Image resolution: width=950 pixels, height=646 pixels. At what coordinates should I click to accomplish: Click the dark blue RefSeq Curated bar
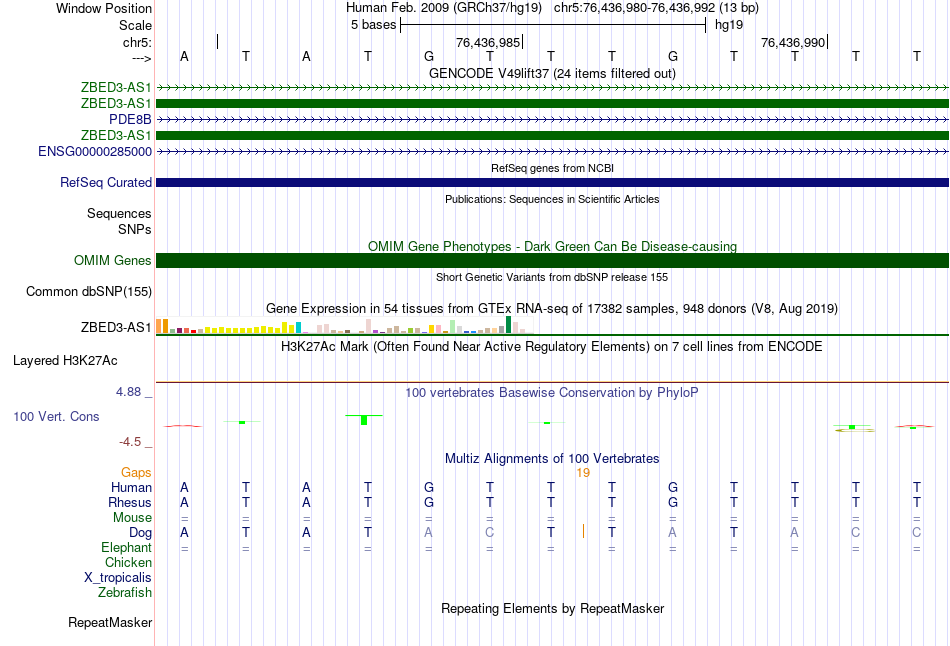[x=552, y=182]
